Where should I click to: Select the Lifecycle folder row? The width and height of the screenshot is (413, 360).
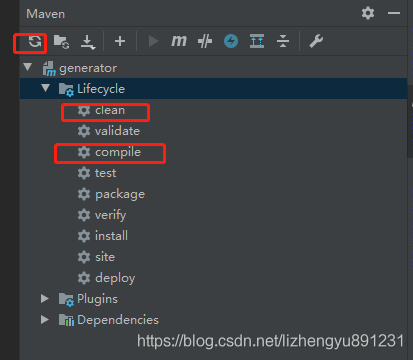pyautogui.click(x=213, y=89)
